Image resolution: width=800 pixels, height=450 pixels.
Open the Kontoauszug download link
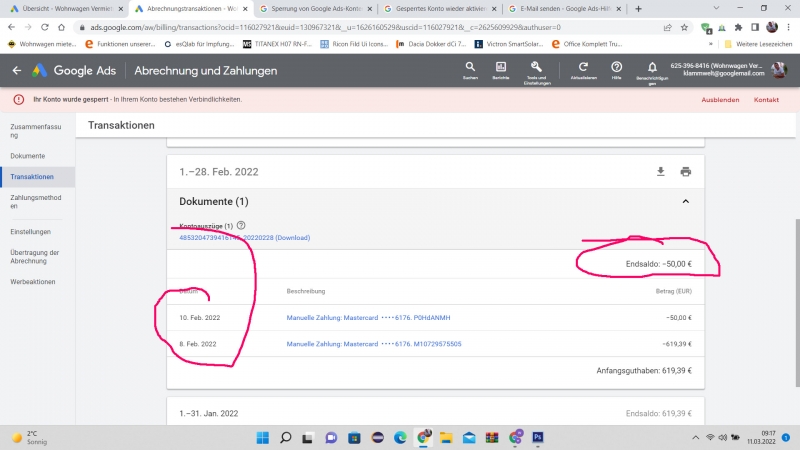(244, 238)
